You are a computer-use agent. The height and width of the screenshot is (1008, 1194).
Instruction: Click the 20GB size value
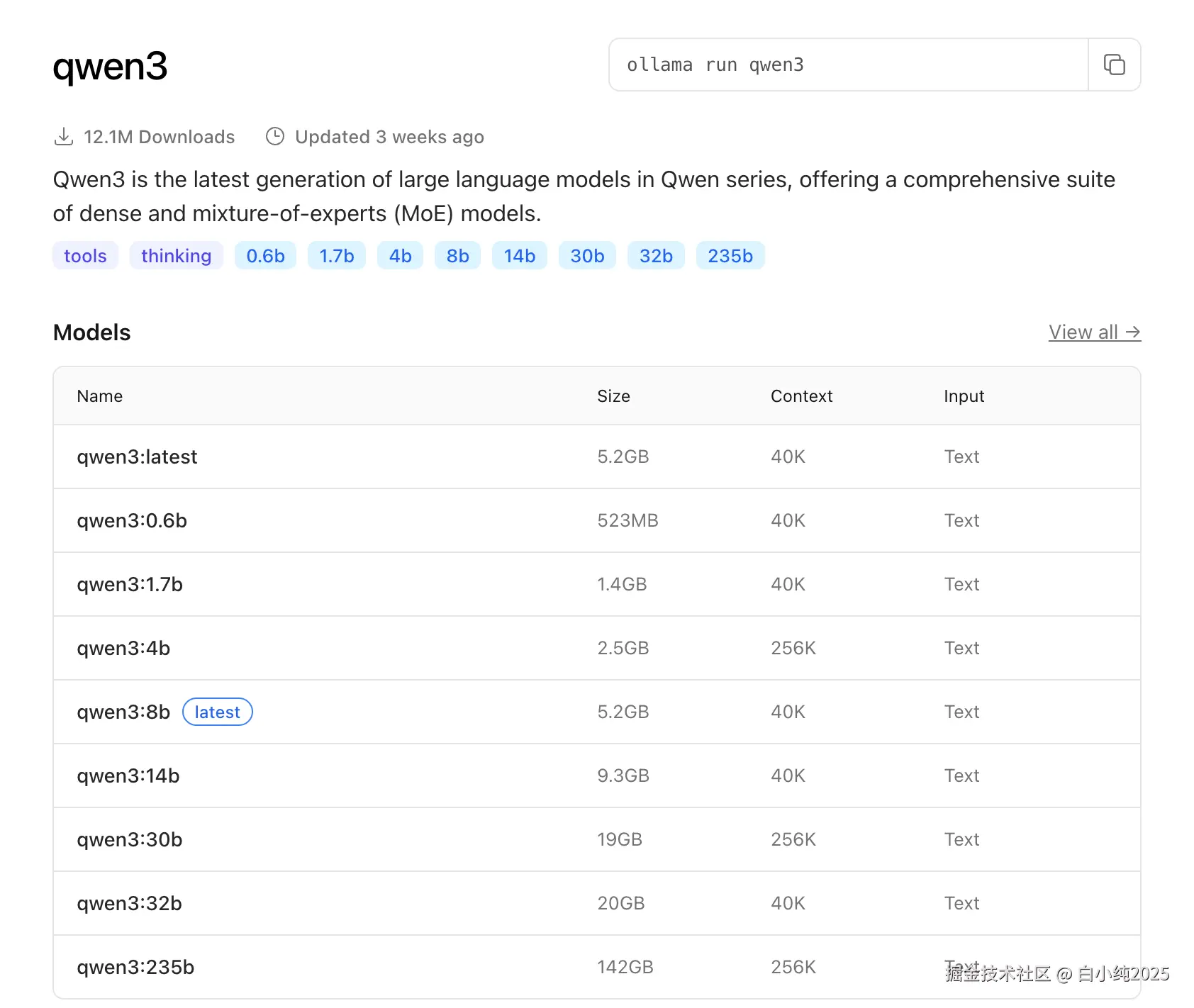click(621, 904)
